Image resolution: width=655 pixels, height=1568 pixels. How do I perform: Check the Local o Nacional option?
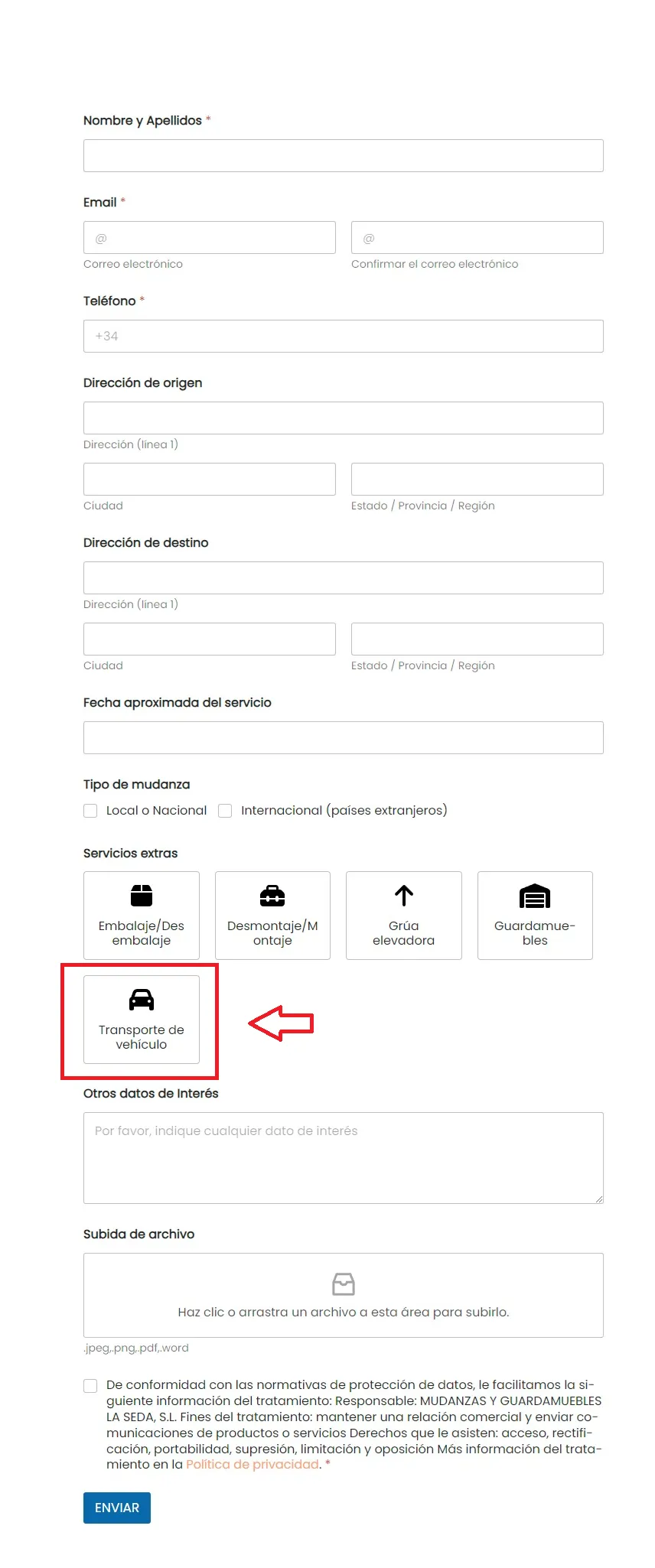[x=90, y=811]
